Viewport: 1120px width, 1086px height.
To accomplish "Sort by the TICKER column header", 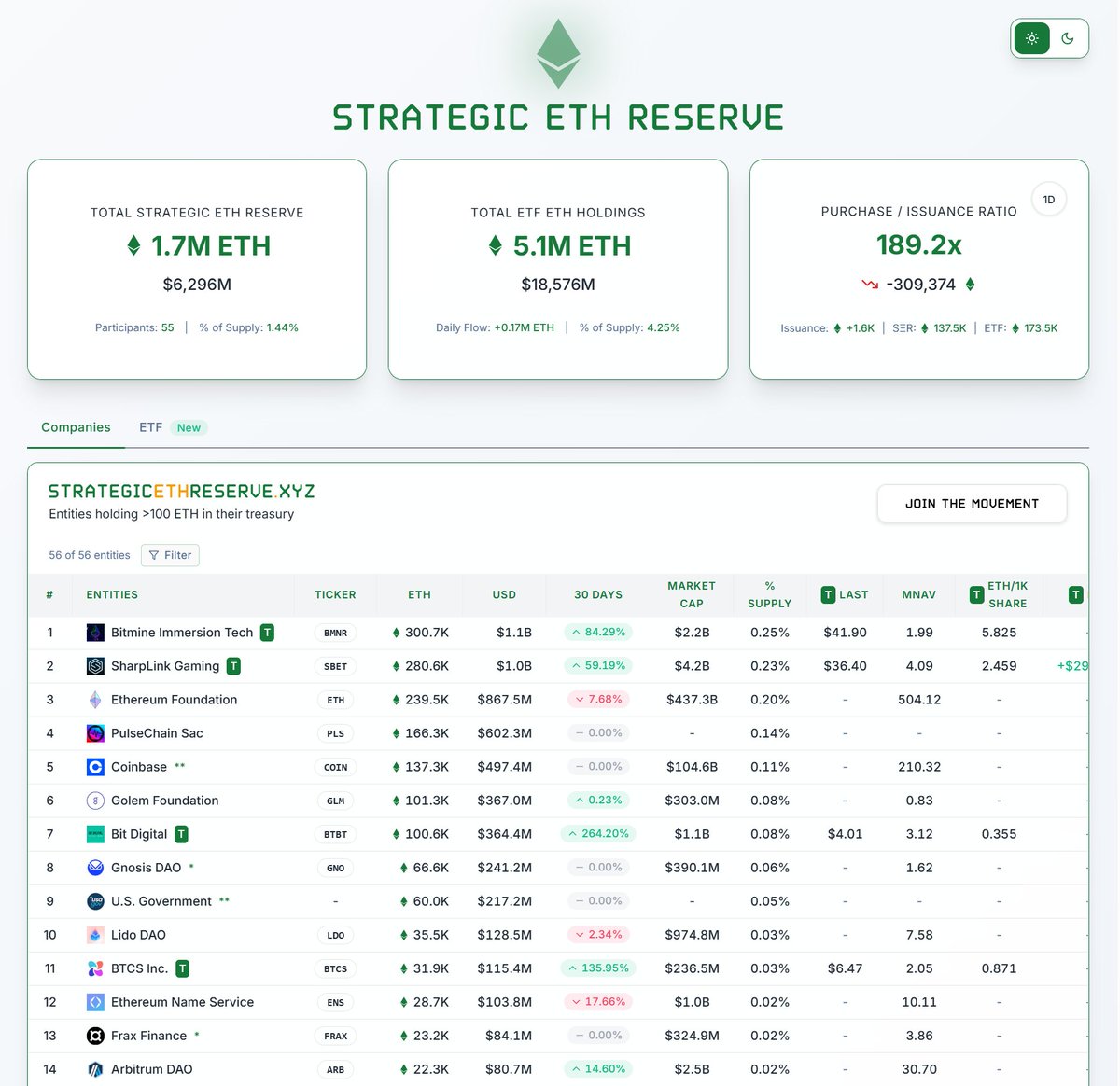I will tap(335, 594).
